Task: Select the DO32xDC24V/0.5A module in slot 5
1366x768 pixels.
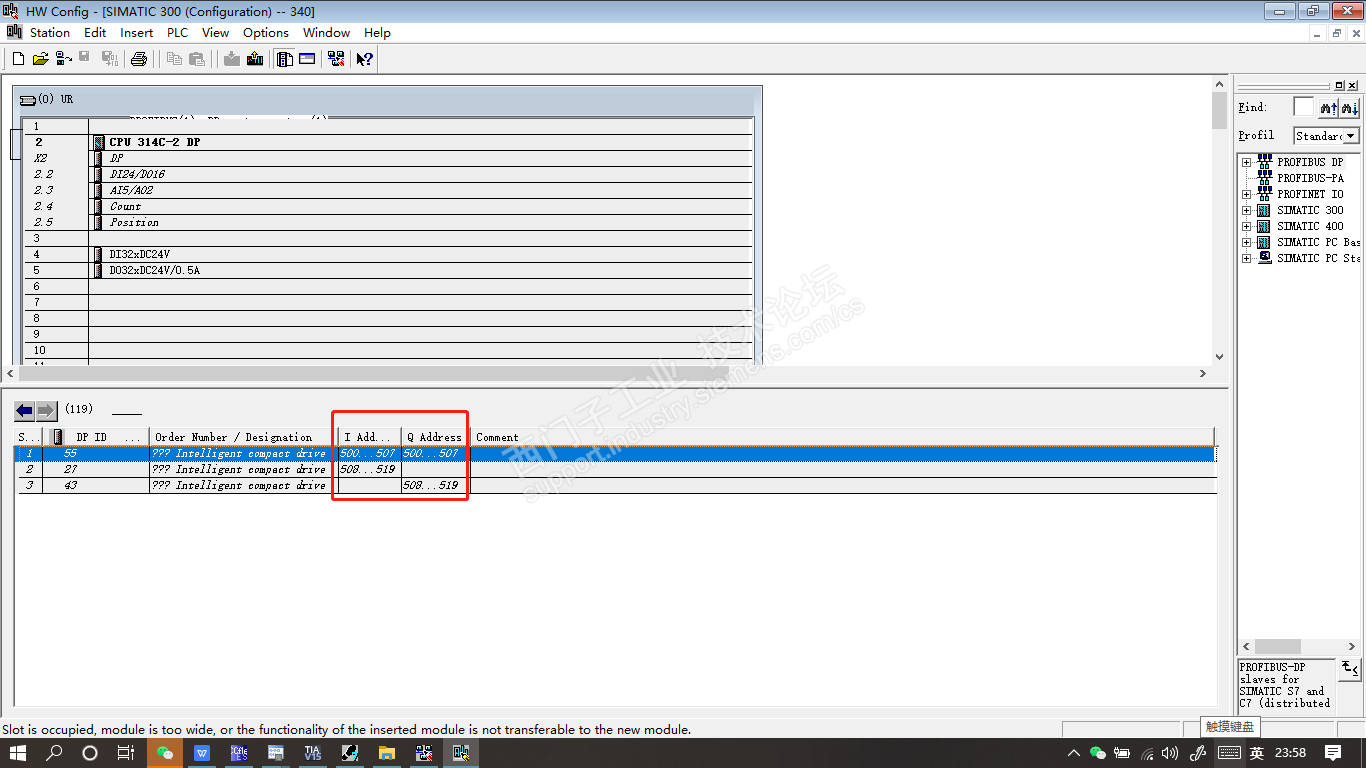Action: pos(388,270)
